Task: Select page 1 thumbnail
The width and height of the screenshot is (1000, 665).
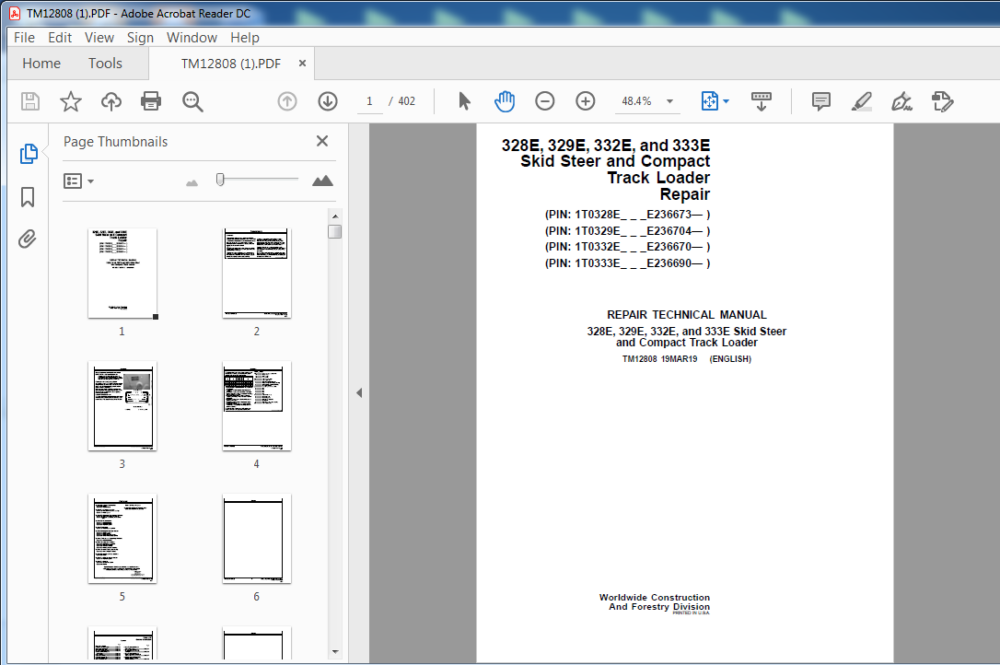Action: click(122, 273)
